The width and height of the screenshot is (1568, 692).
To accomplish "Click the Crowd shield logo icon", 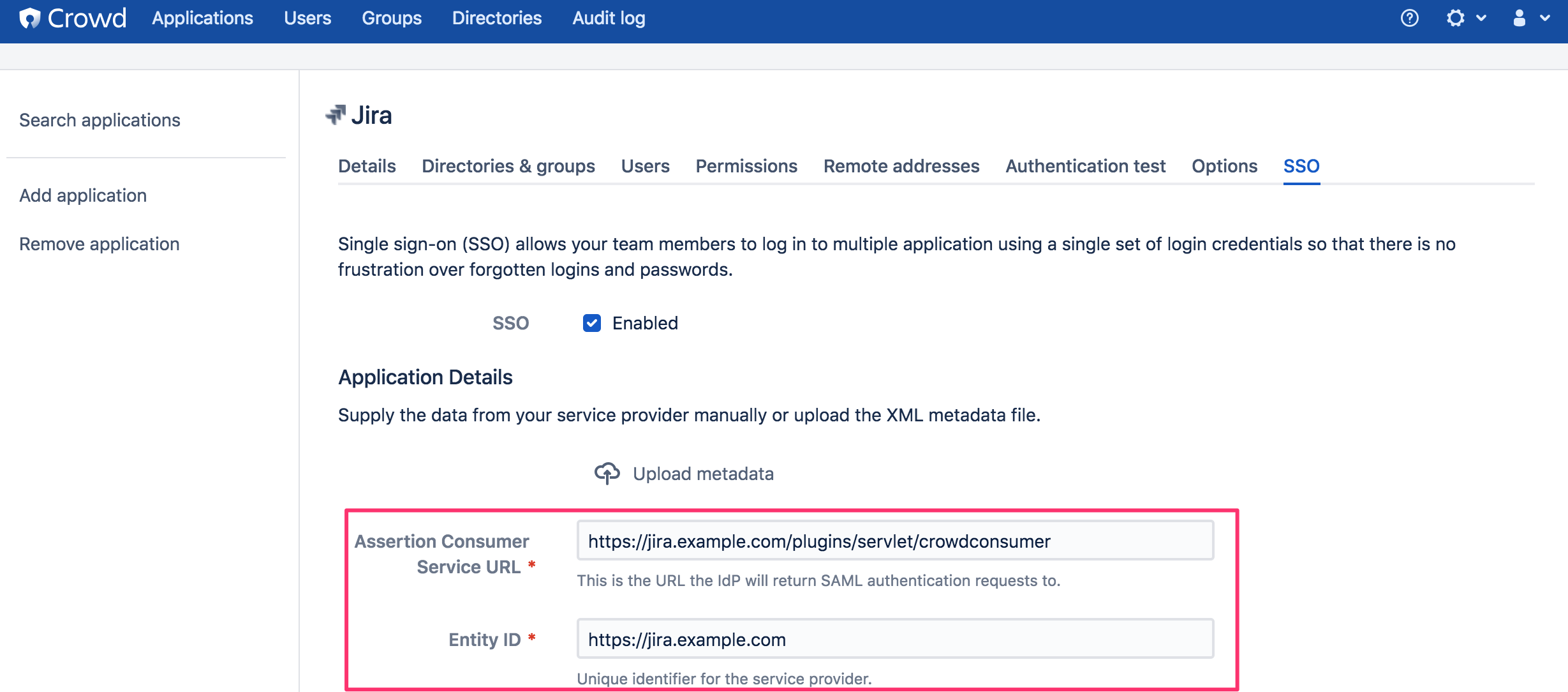I will tap(29, 19).
